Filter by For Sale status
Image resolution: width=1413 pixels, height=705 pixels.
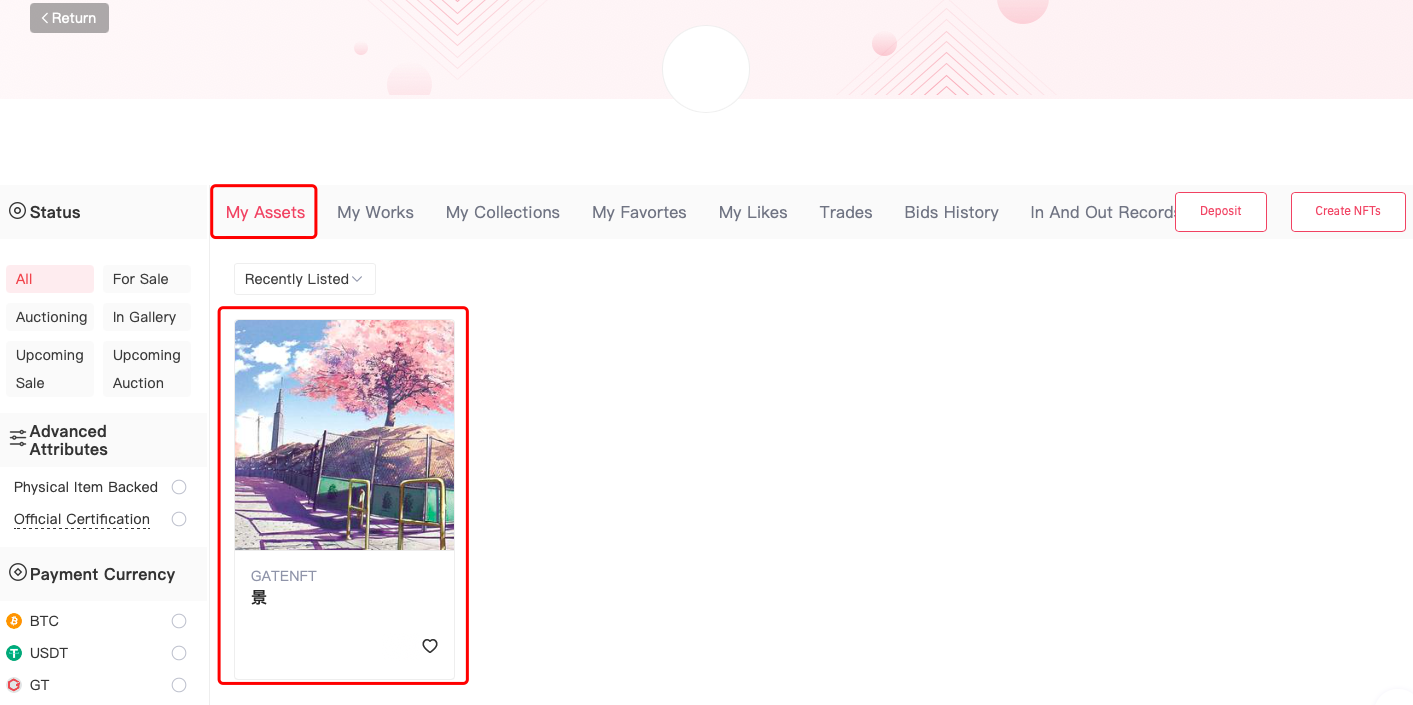[x=146, y=279]
